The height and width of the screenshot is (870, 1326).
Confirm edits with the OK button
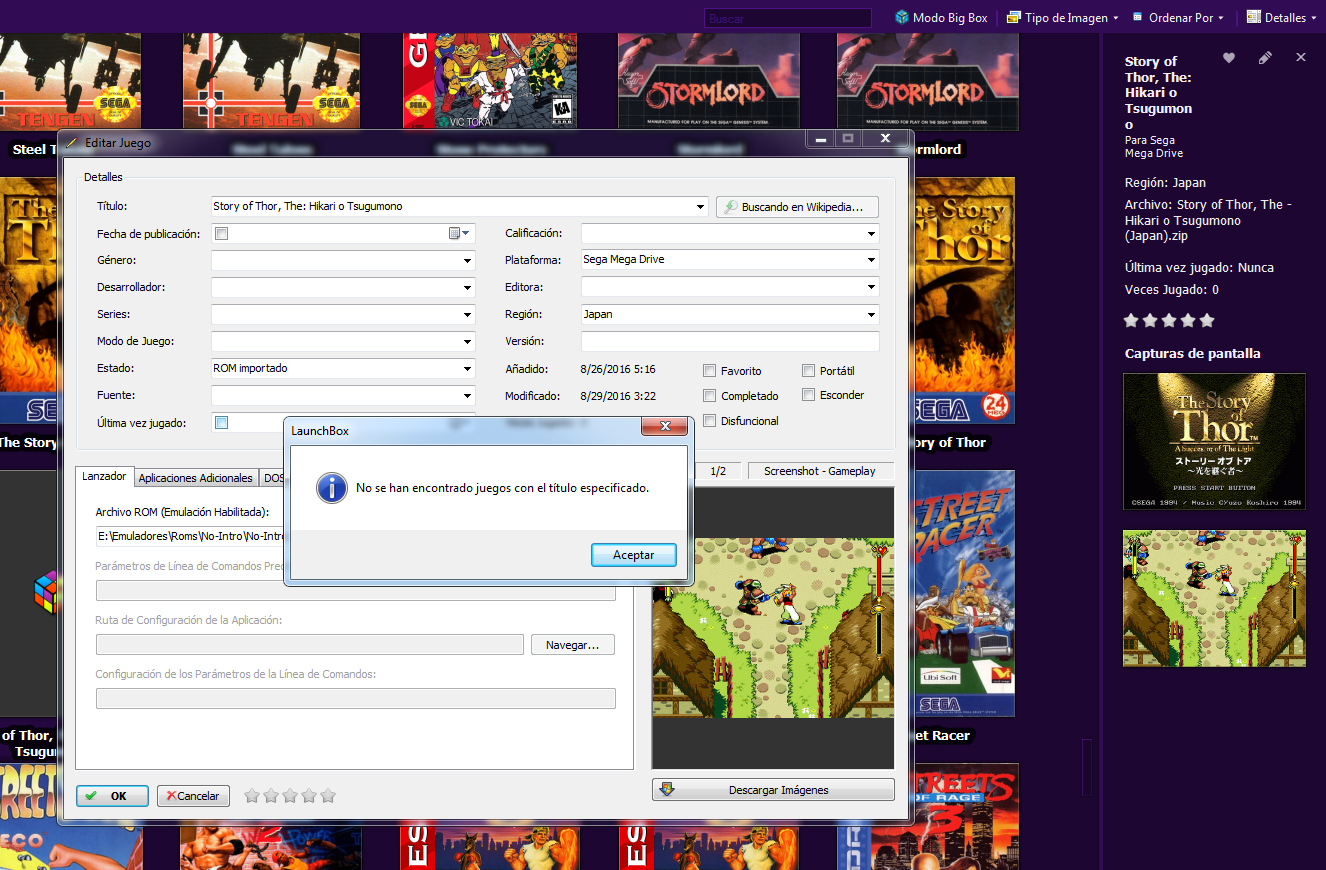point(112,796)
